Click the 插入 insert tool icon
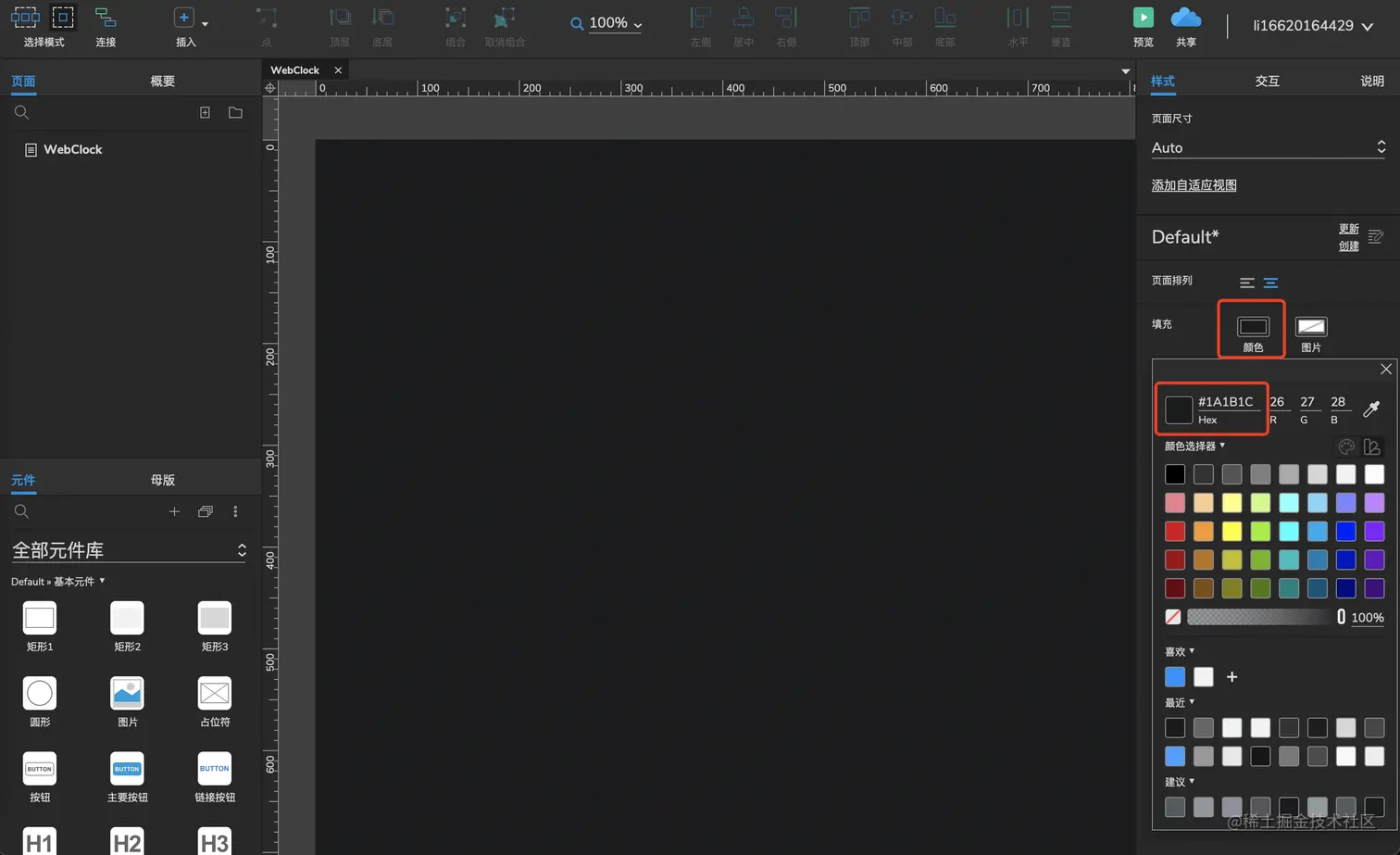Screen dimensions: 1400x855 click(x=183, y=18)
